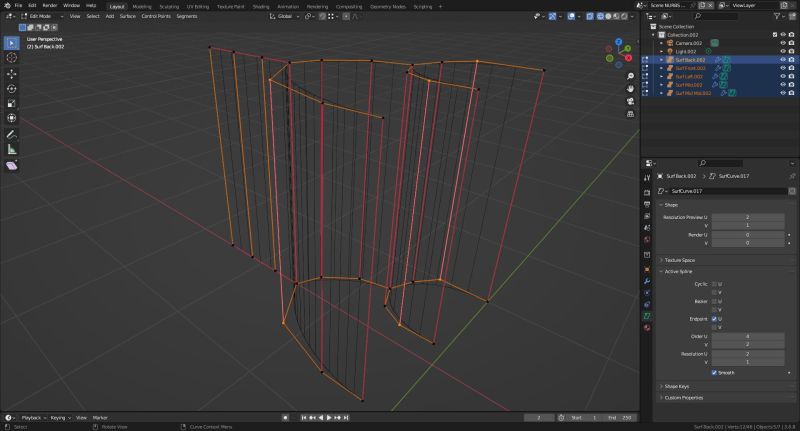
Task: Click the play animation button
Action: (329, 418)
